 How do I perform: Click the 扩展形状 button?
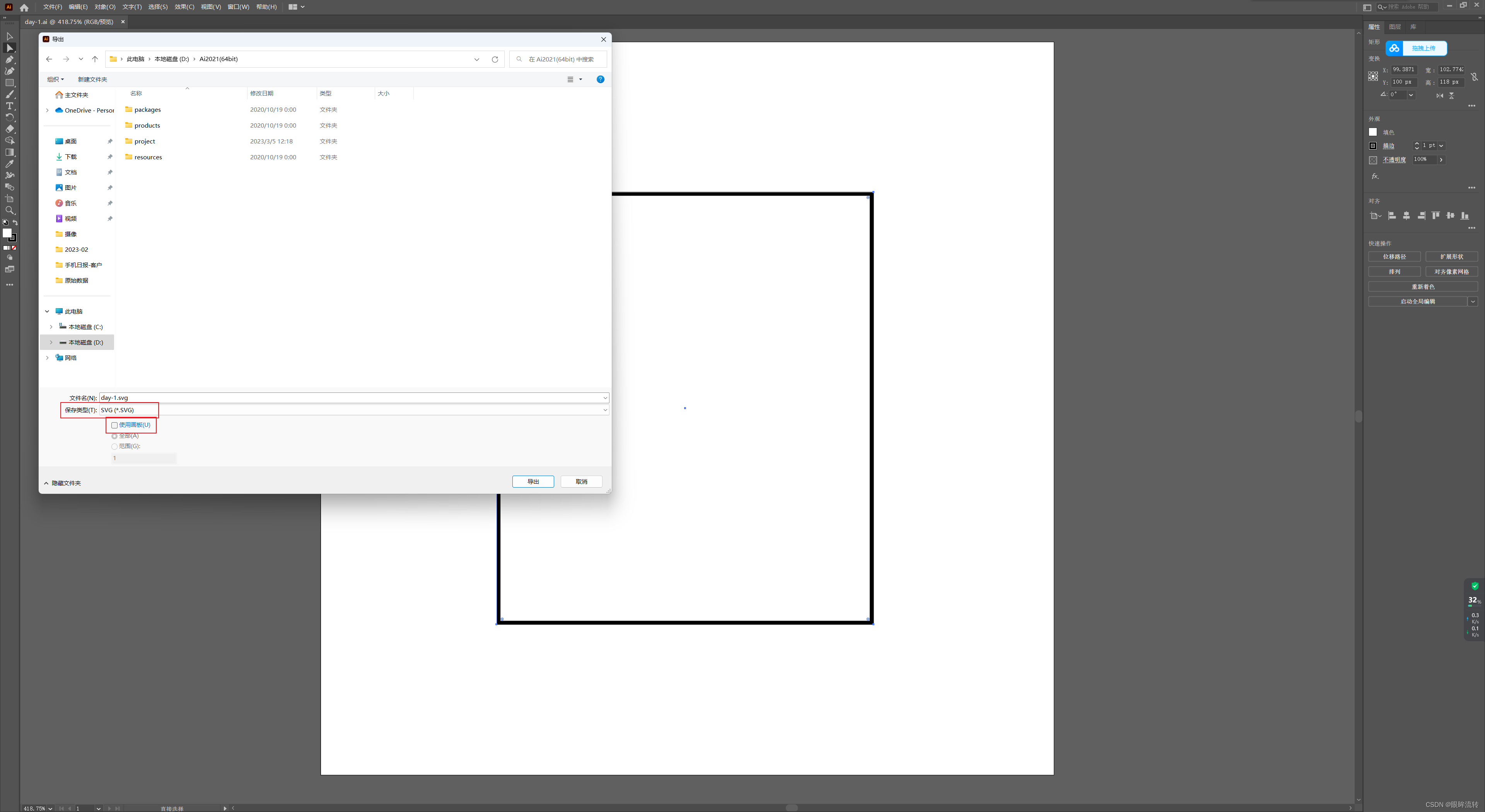point(1452,257)
